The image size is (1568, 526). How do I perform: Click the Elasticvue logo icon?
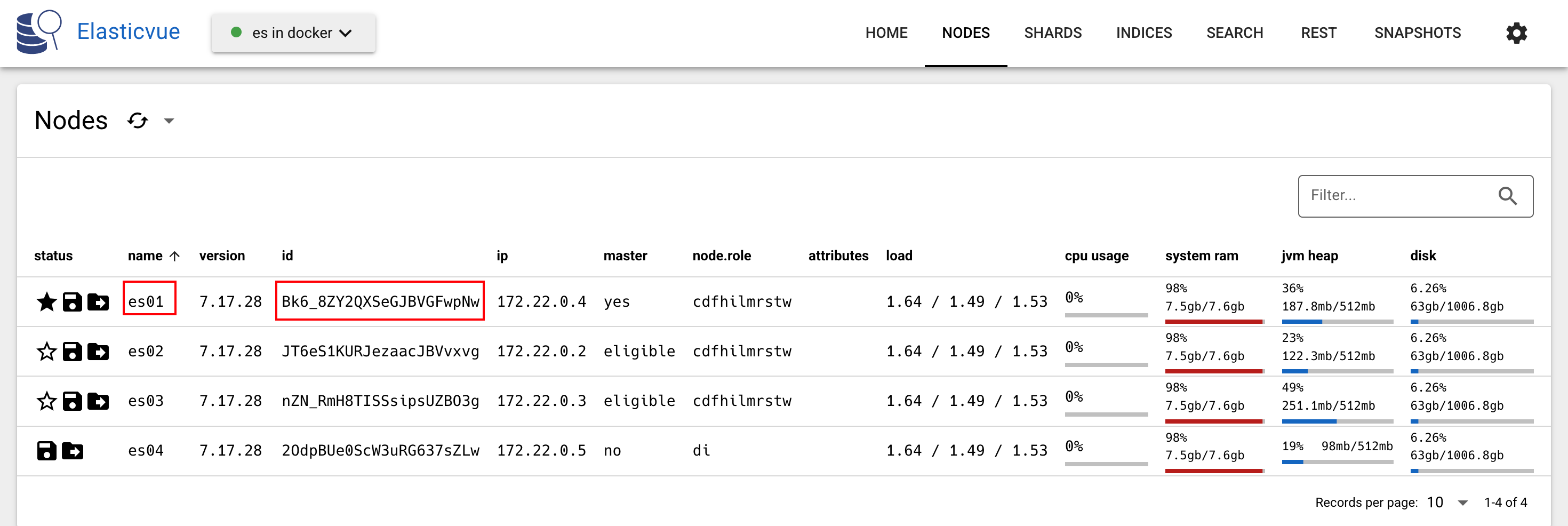tap(39, 31)
